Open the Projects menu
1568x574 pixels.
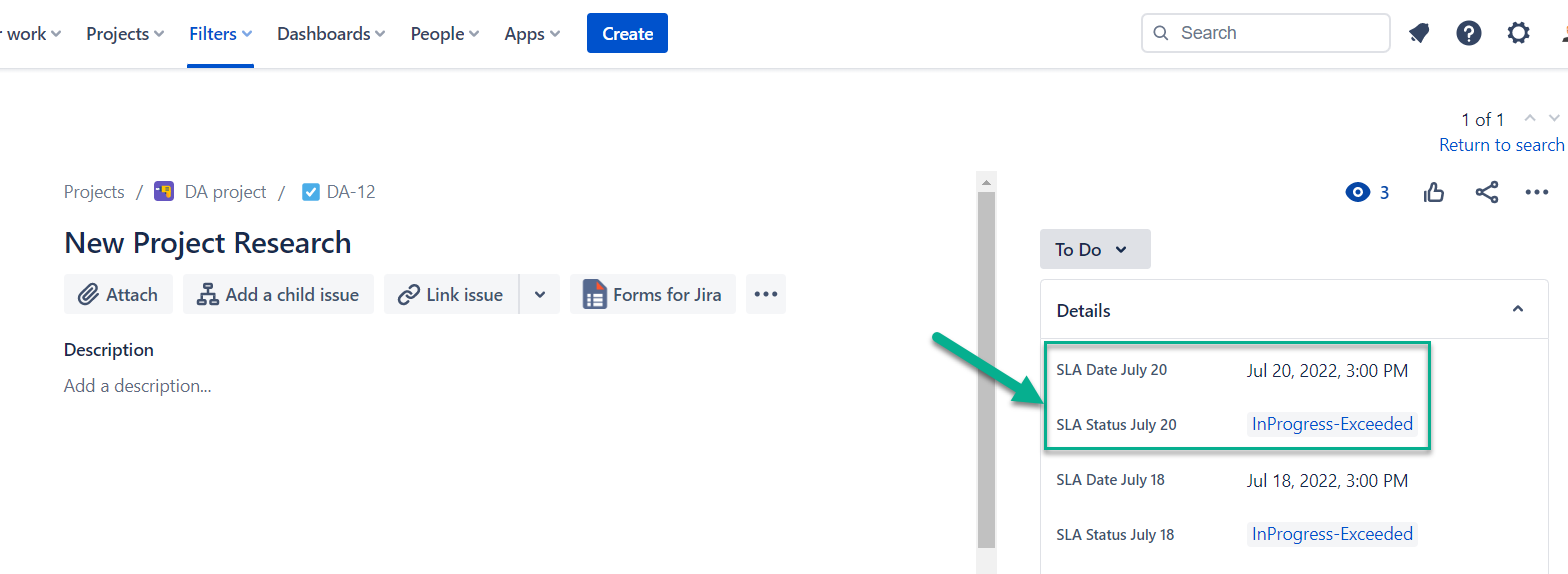tap(125, 34)
